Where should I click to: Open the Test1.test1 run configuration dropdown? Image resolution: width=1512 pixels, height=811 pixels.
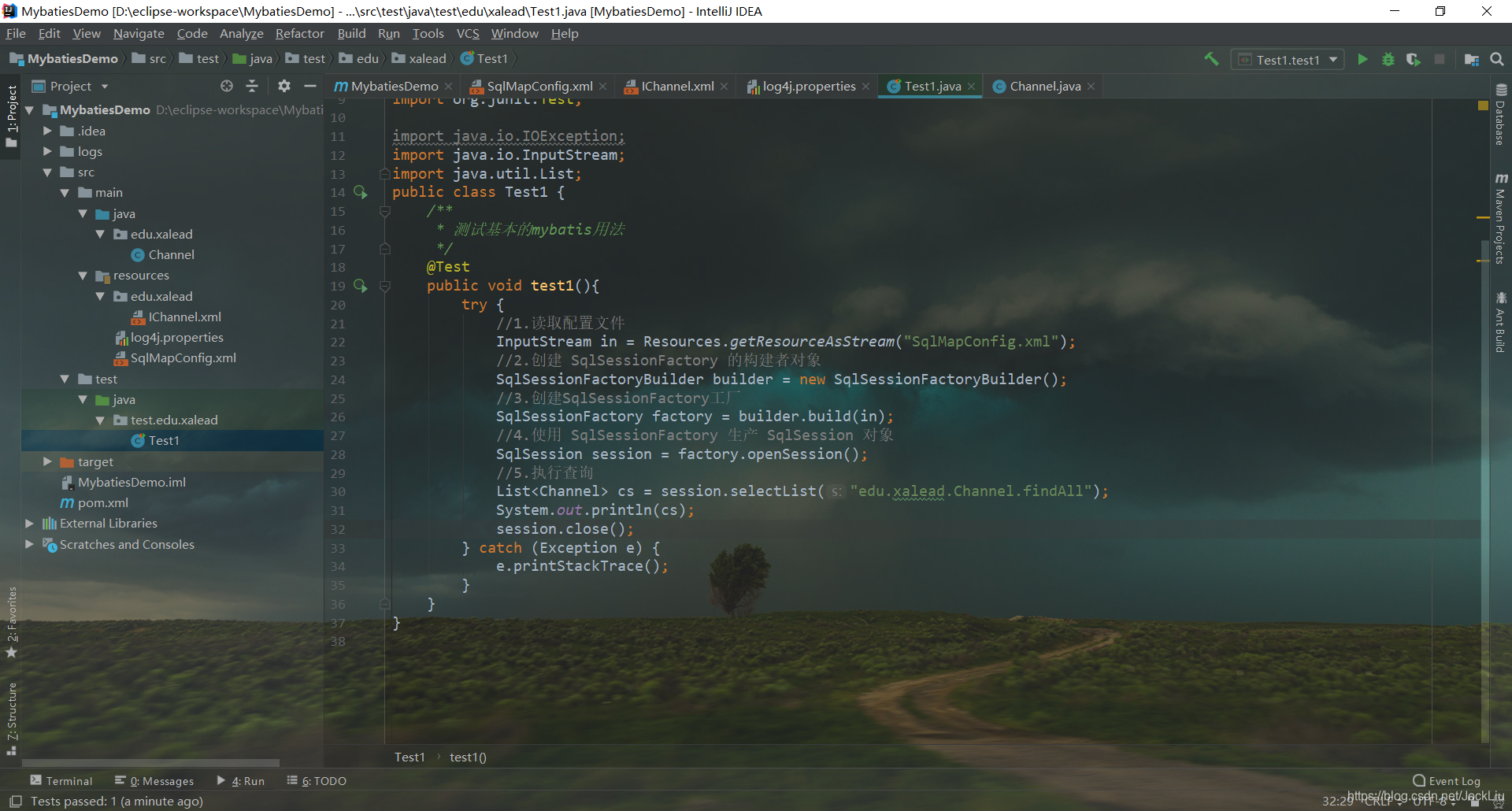1288,60
